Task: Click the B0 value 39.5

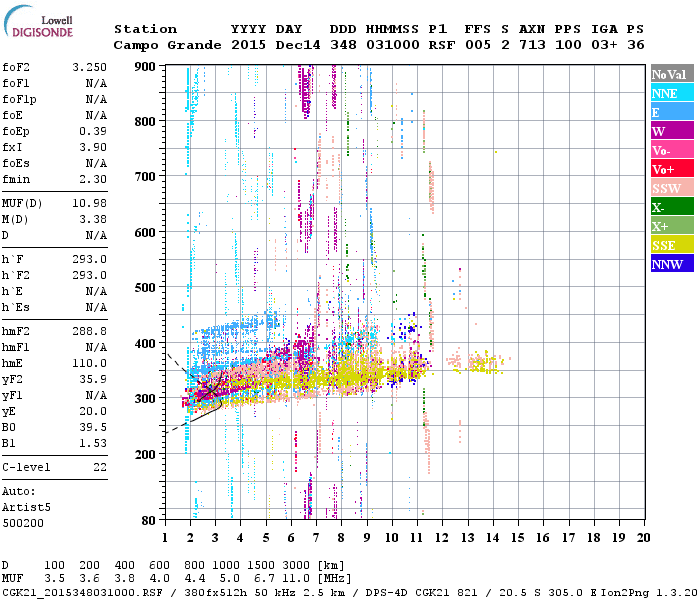Action: click(x=93, y=428)
